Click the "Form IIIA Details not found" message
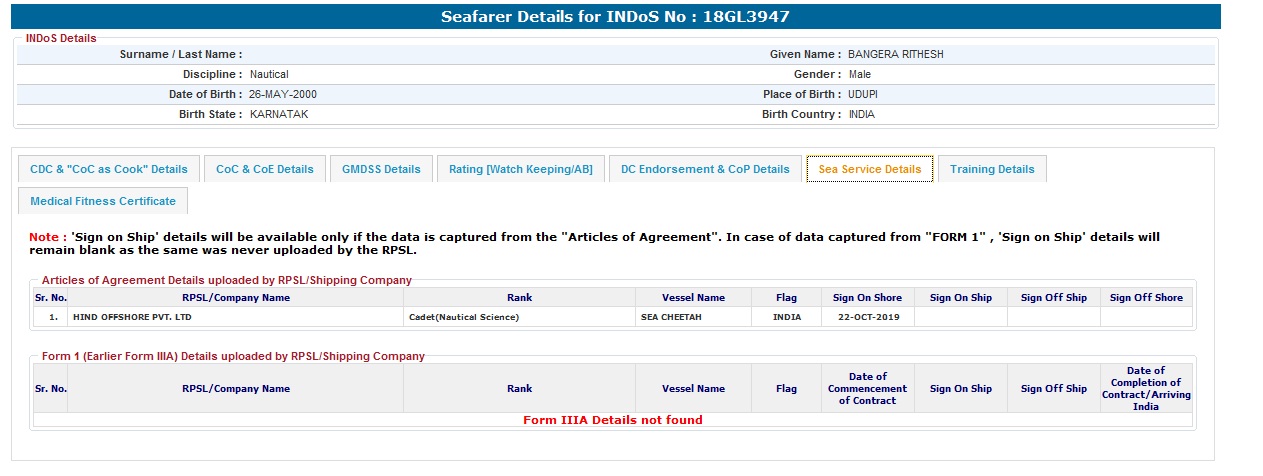The height and width of the screenshot is (476, 1263). point(613,420)
